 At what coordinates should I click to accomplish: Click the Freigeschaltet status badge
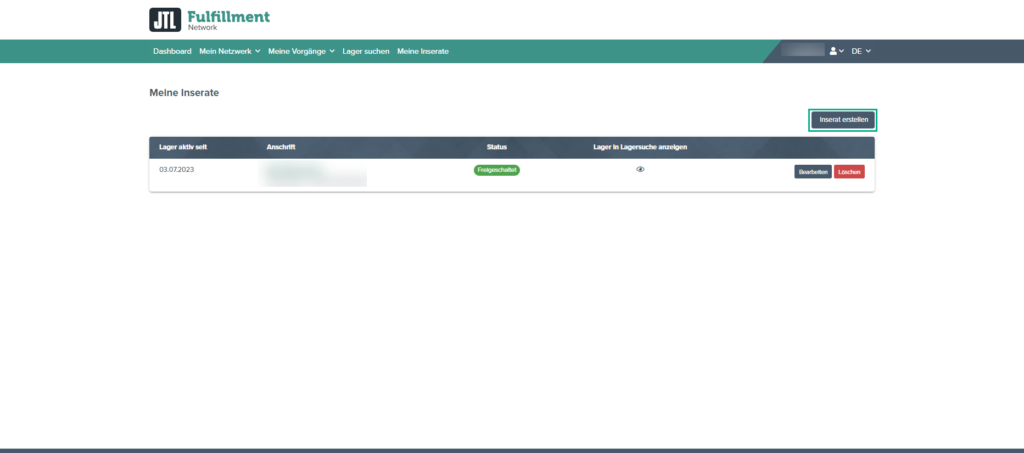pyautogui.click(x=496, y=170)
